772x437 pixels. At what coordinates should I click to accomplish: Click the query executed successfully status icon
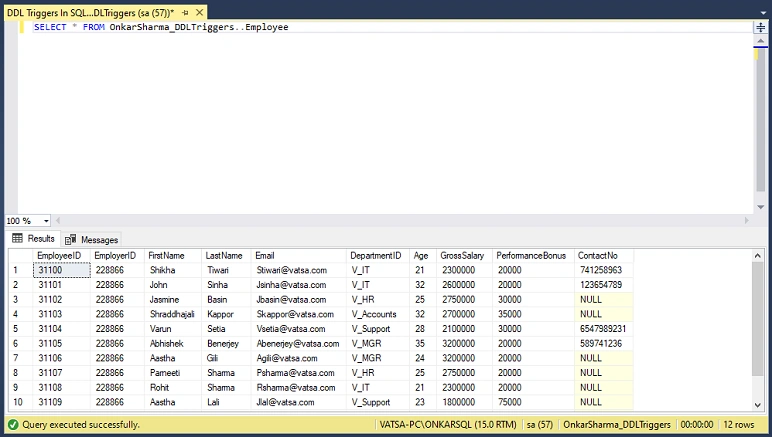coord(13,425)
